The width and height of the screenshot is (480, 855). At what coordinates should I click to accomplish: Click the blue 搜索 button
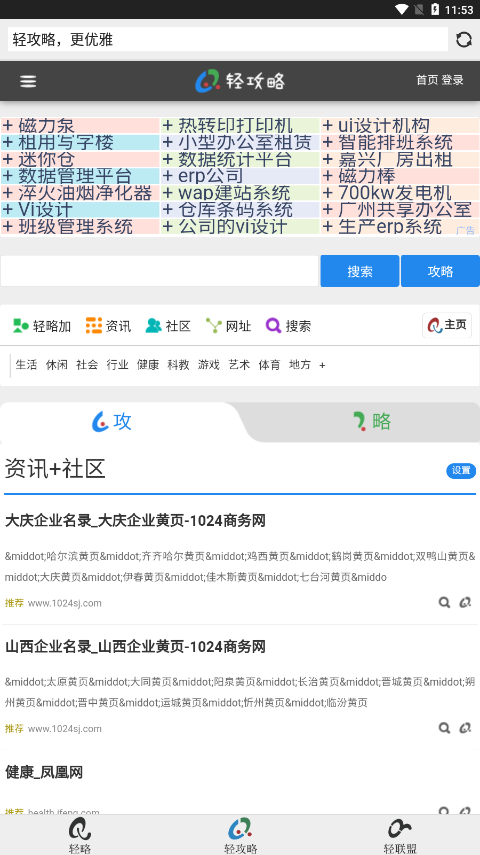pos(359,271)
